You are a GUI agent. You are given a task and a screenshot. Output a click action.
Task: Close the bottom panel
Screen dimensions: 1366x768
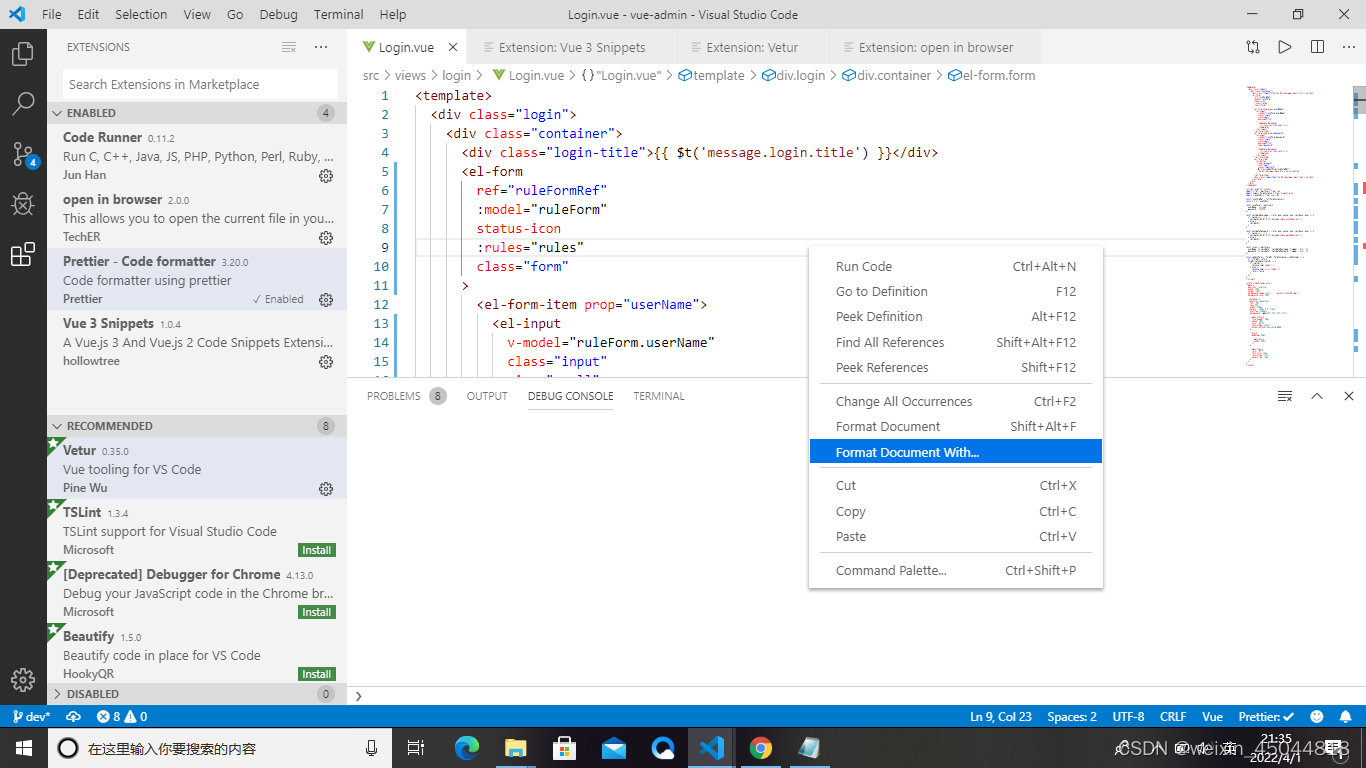(x=1349, y=396)
